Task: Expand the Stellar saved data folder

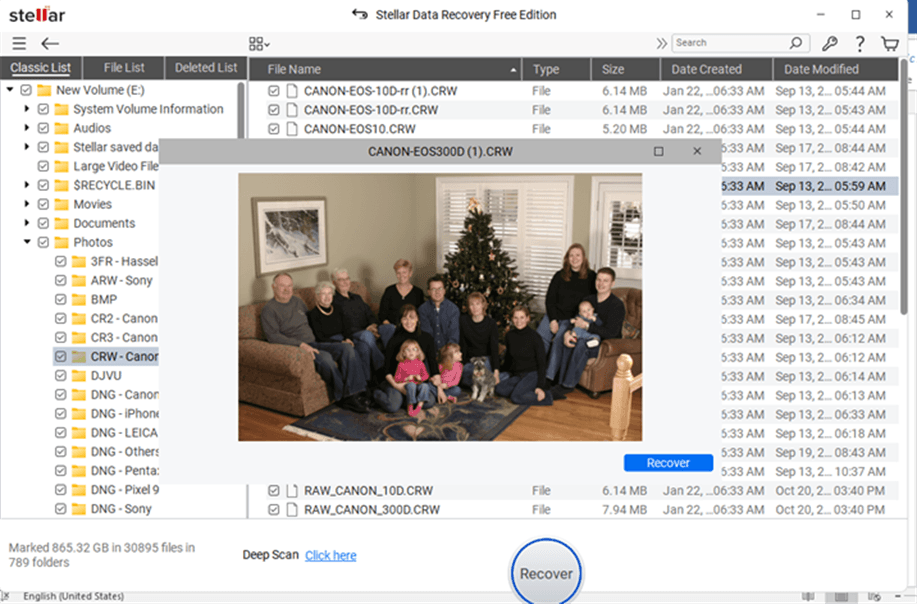Action: [x=27, y=147]
